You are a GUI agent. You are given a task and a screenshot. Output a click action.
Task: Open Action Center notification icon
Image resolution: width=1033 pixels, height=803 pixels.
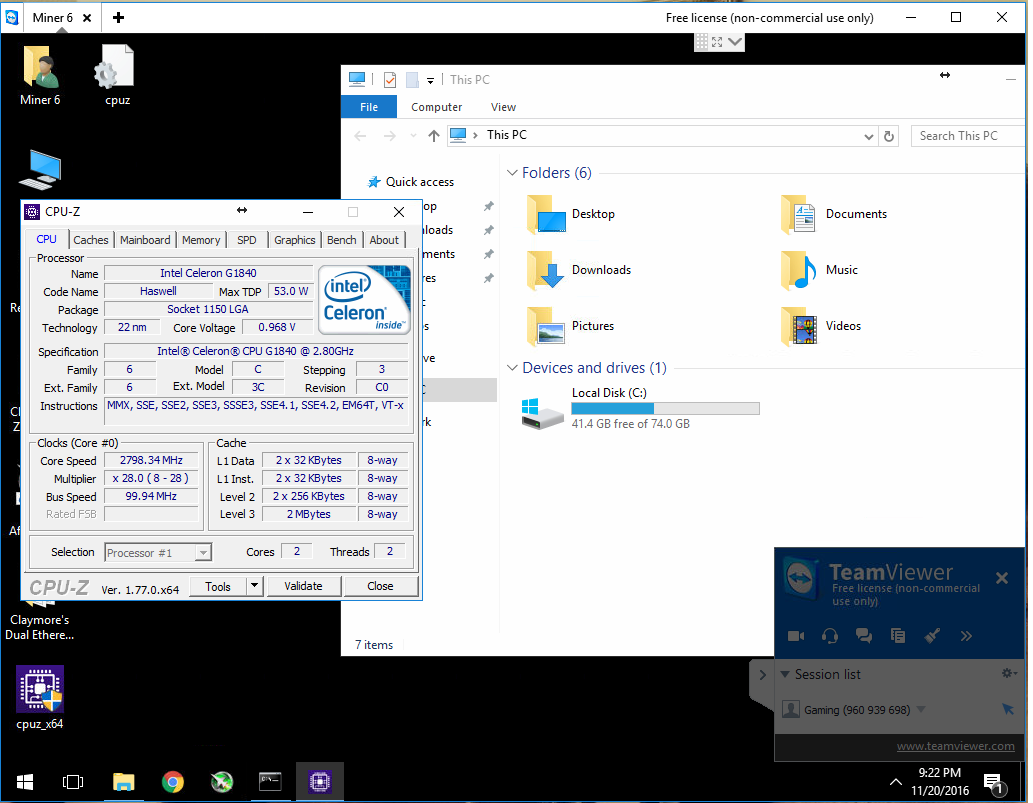[x=993, y=783]
